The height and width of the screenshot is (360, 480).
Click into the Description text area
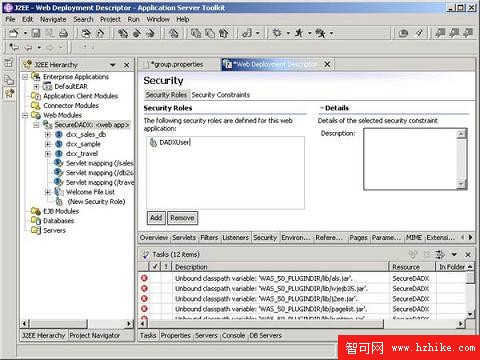coord(410,159)
